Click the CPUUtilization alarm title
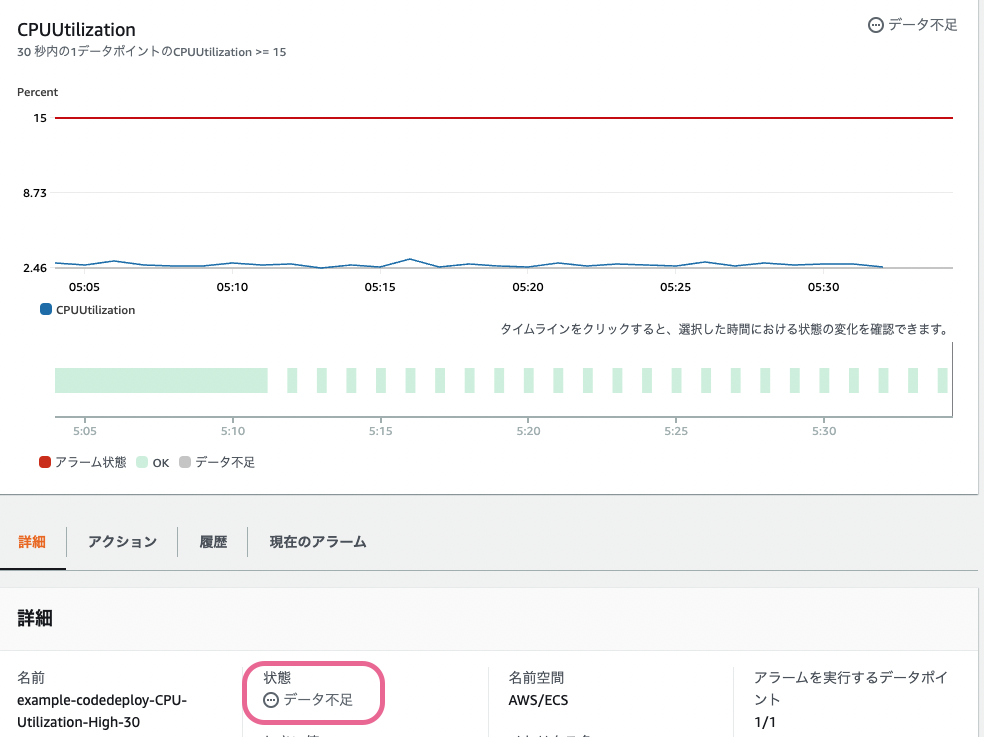This screenshot has height=737, width=984. coord(75,30)
